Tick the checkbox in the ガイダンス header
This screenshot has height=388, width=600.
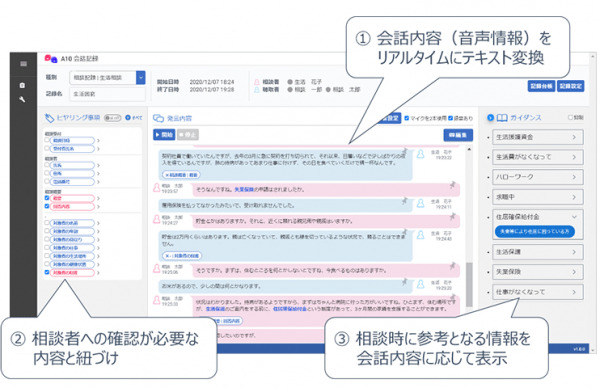(570, 117)
